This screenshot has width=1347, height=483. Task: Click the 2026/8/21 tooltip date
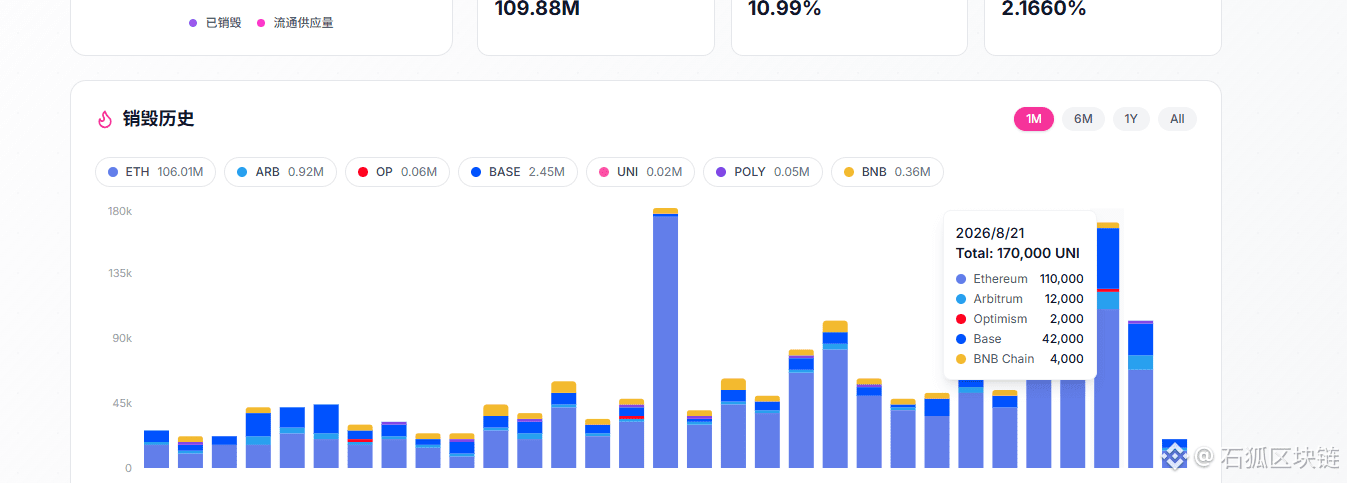(990, 233)
